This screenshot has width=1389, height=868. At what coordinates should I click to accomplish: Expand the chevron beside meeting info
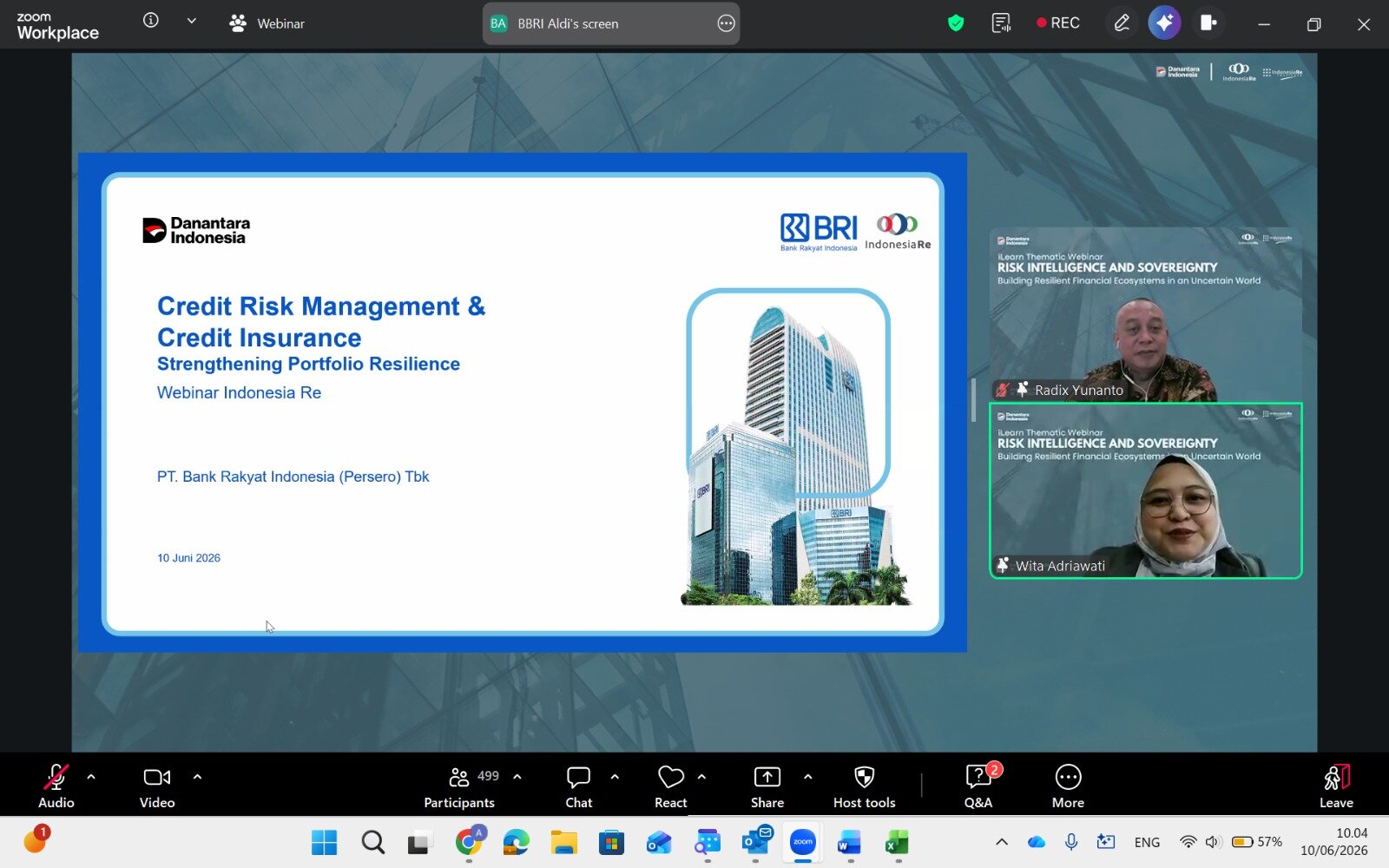coord(192,21)
